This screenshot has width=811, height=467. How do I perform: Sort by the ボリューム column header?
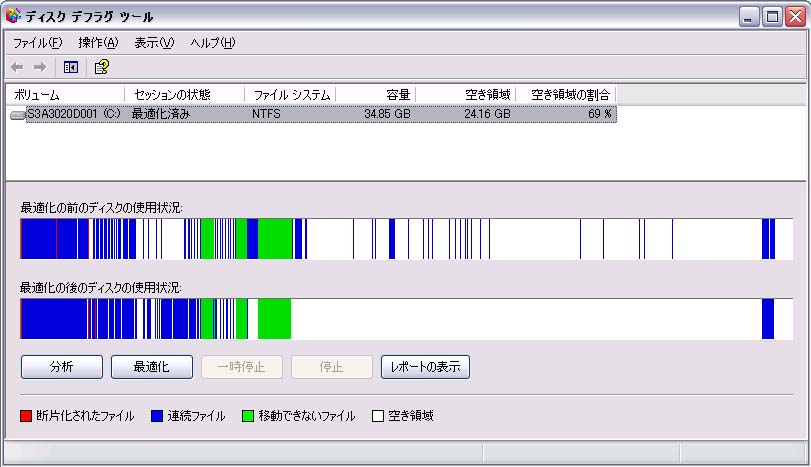coord(65,95)
